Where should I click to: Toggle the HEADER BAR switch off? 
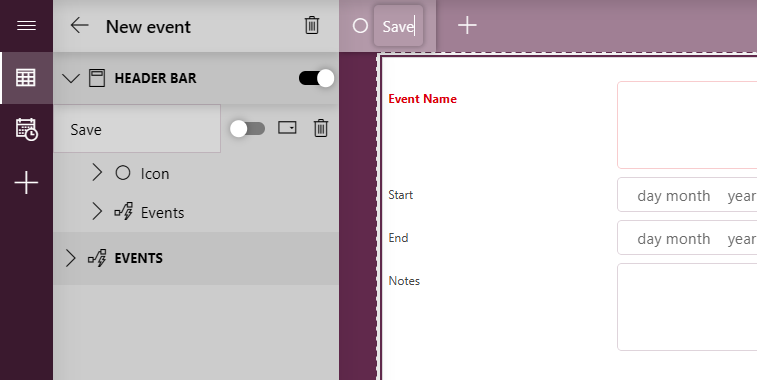[316, 78]
